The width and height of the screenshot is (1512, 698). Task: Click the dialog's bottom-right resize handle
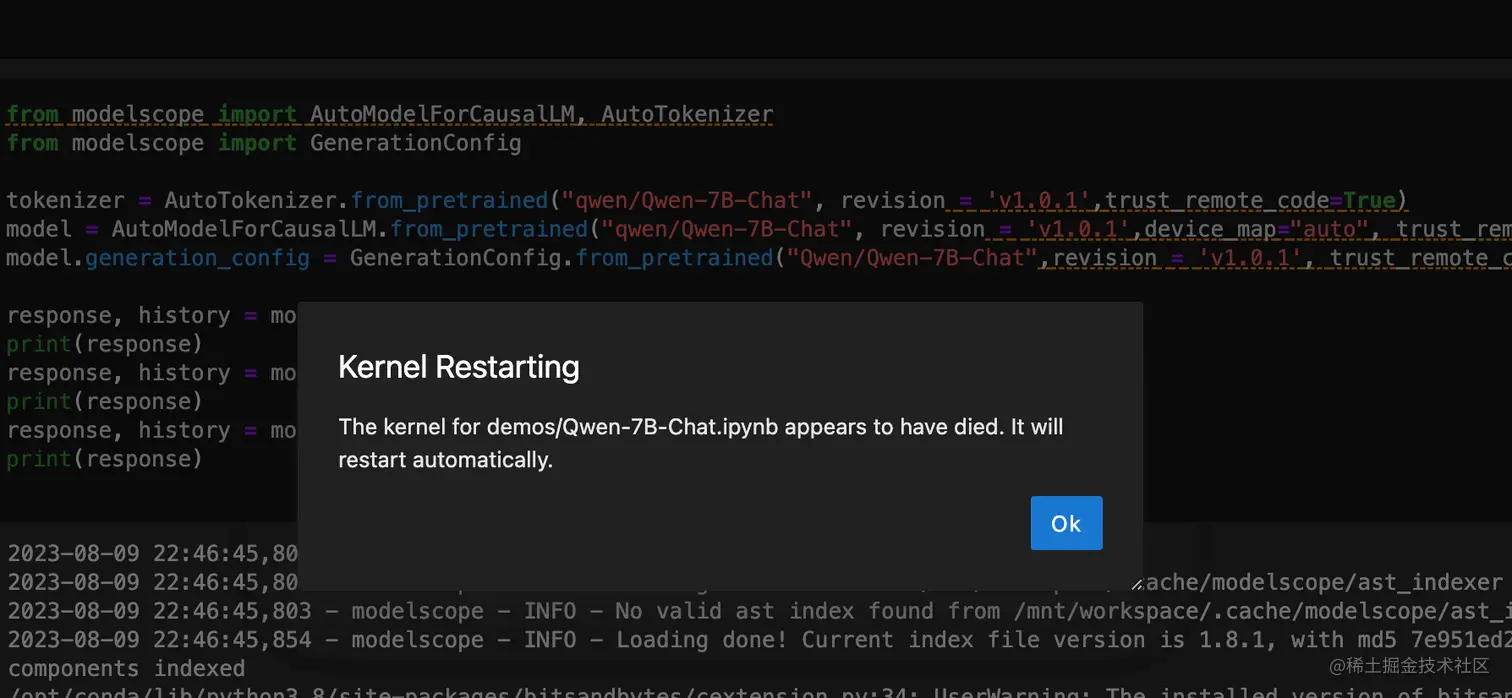(x=1135, y=584)
